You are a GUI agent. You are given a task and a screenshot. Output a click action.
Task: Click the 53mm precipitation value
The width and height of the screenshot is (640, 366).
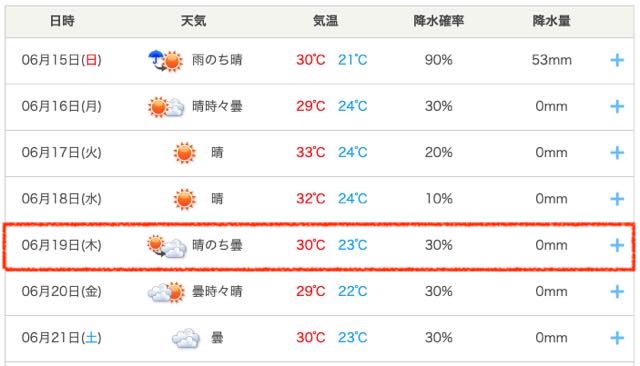pyautogui.click(x=551, y=60)
